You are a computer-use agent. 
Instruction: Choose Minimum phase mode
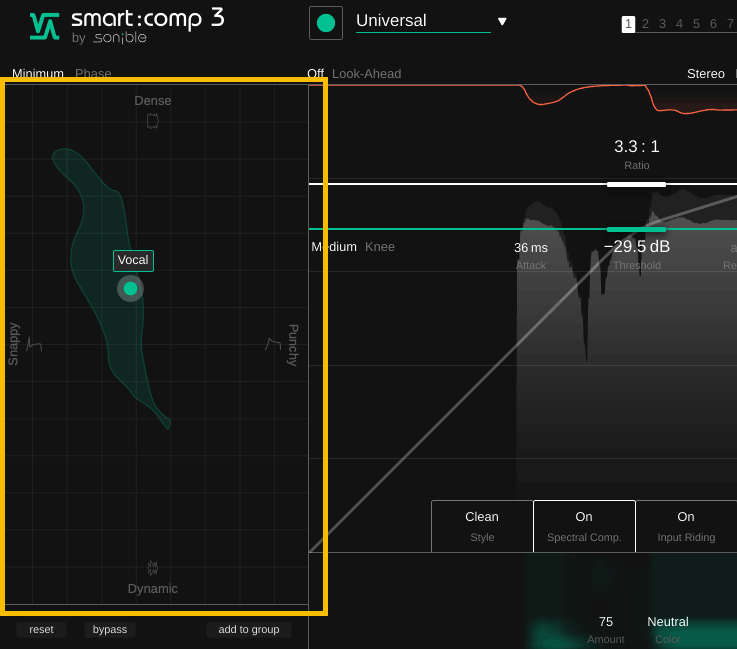[38, 74]
